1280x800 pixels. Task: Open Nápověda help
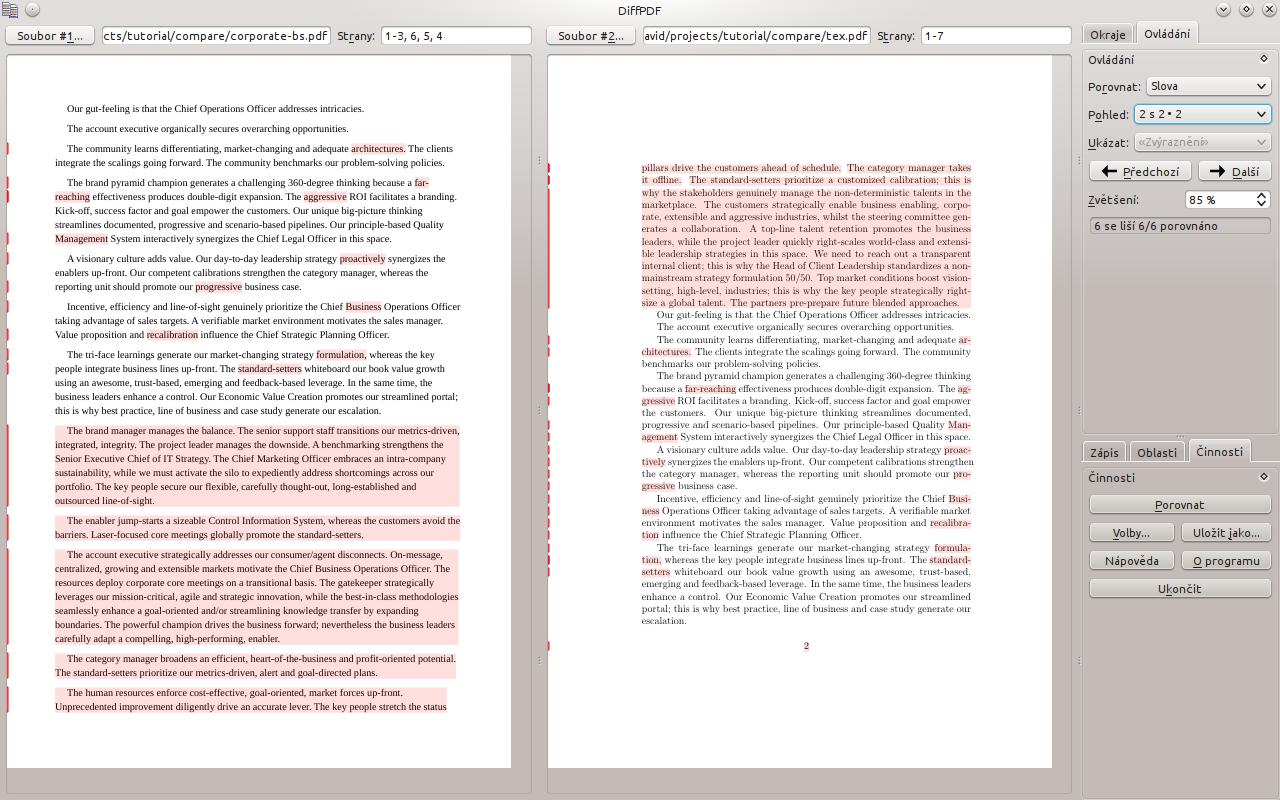point(1132,561)
